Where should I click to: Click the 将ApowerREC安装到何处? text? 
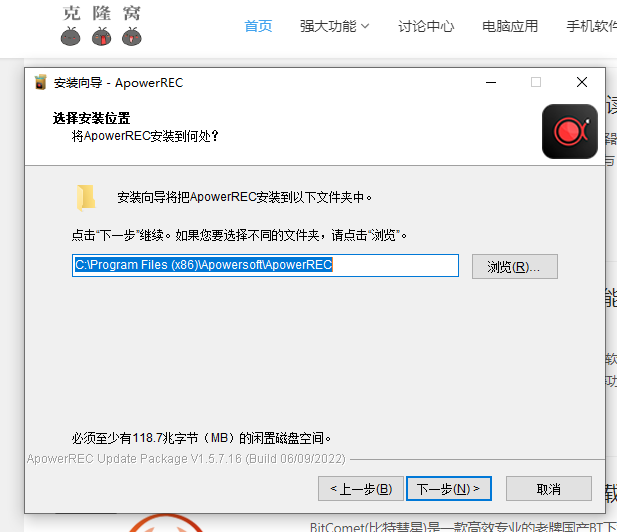(x=145, y=136)
